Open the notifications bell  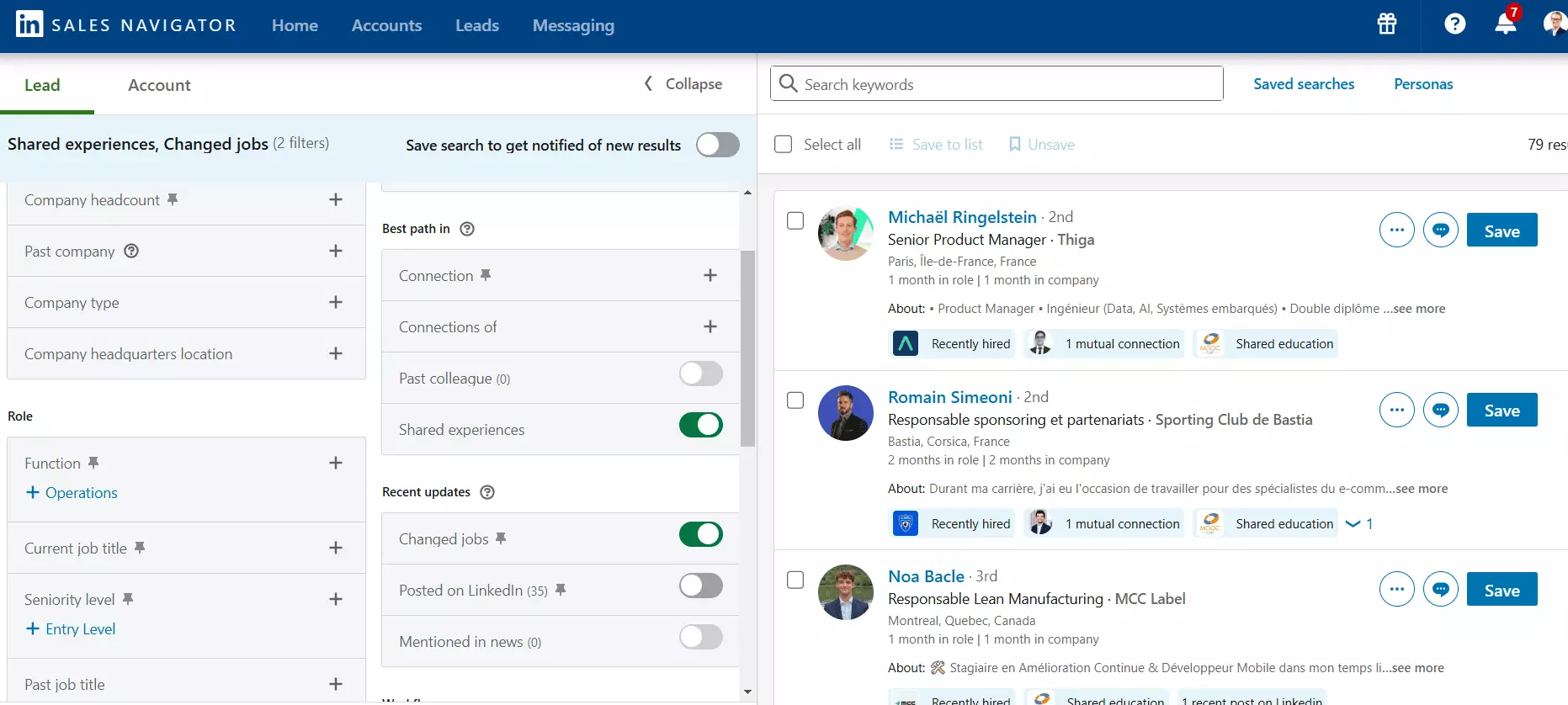pos(1506,23)
